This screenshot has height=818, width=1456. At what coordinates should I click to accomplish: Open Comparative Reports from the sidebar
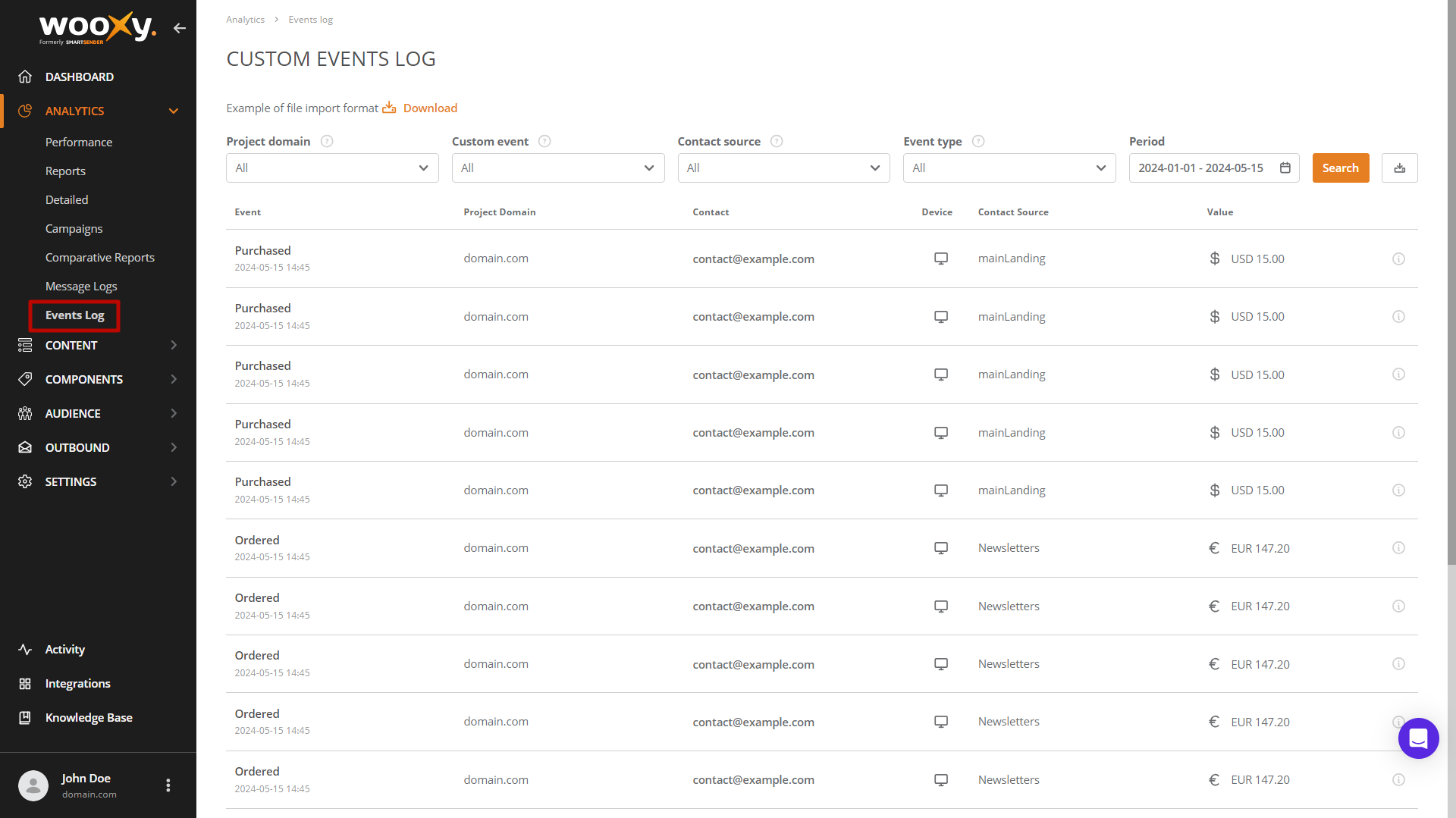[x=99, y=257]
